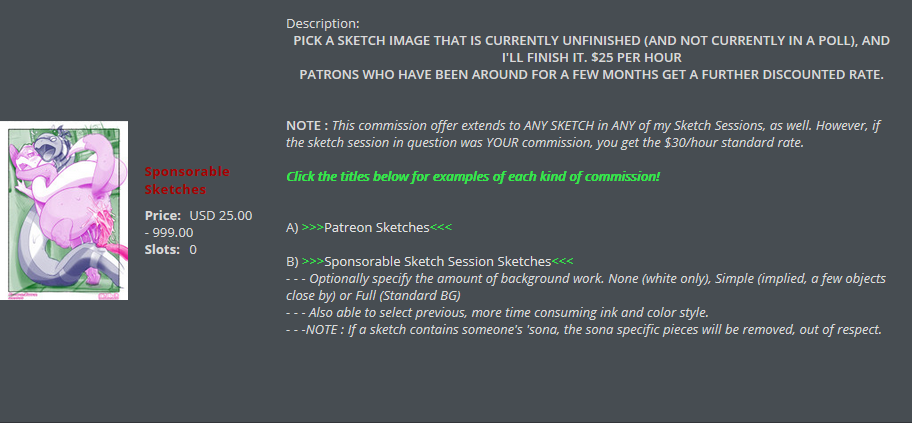Open the Patreon Sketches examples link
This screenshot has width=912, height=423.
pos(377,228)
